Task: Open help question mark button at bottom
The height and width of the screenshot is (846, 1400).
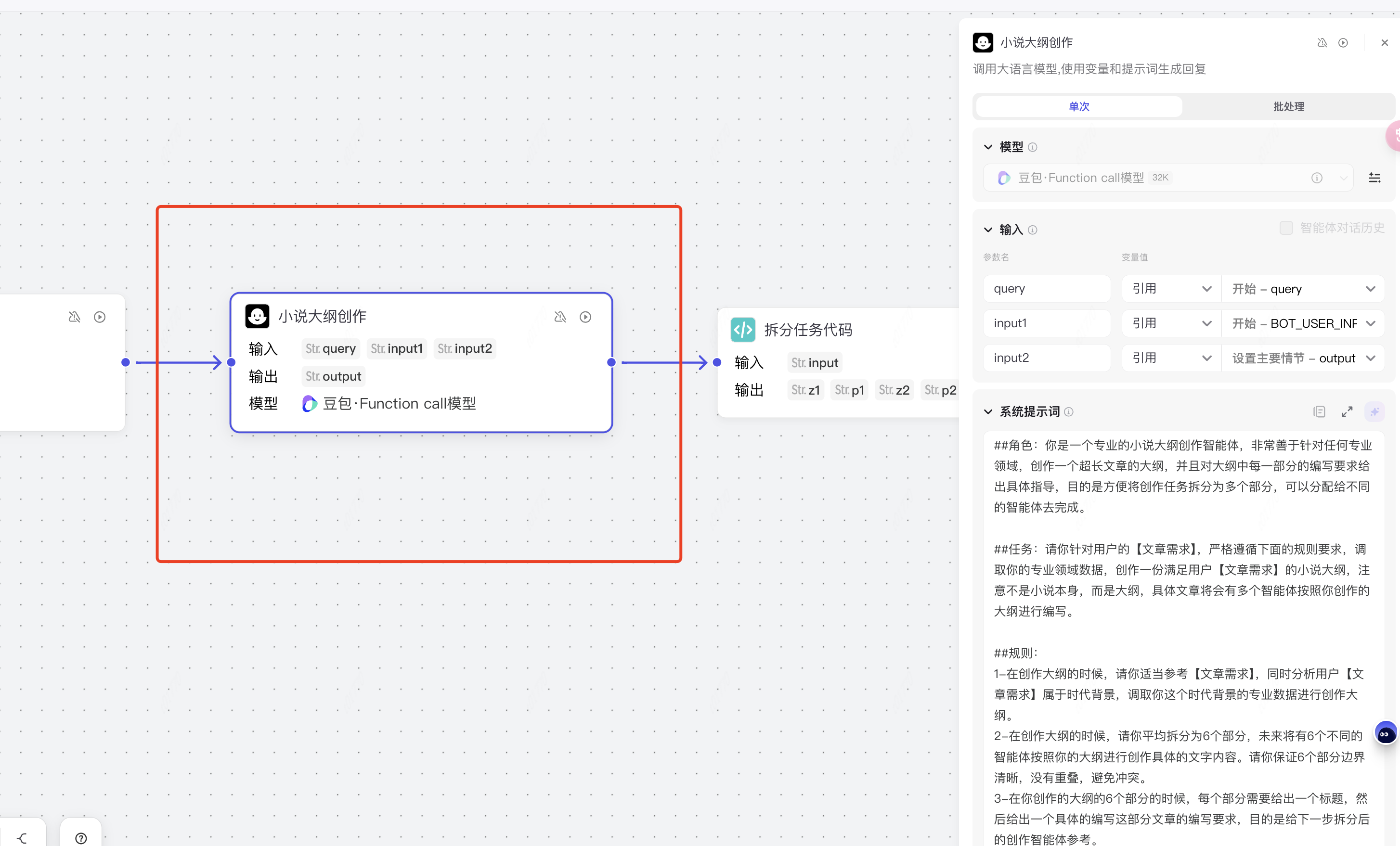Action: [x=81, y=838]
